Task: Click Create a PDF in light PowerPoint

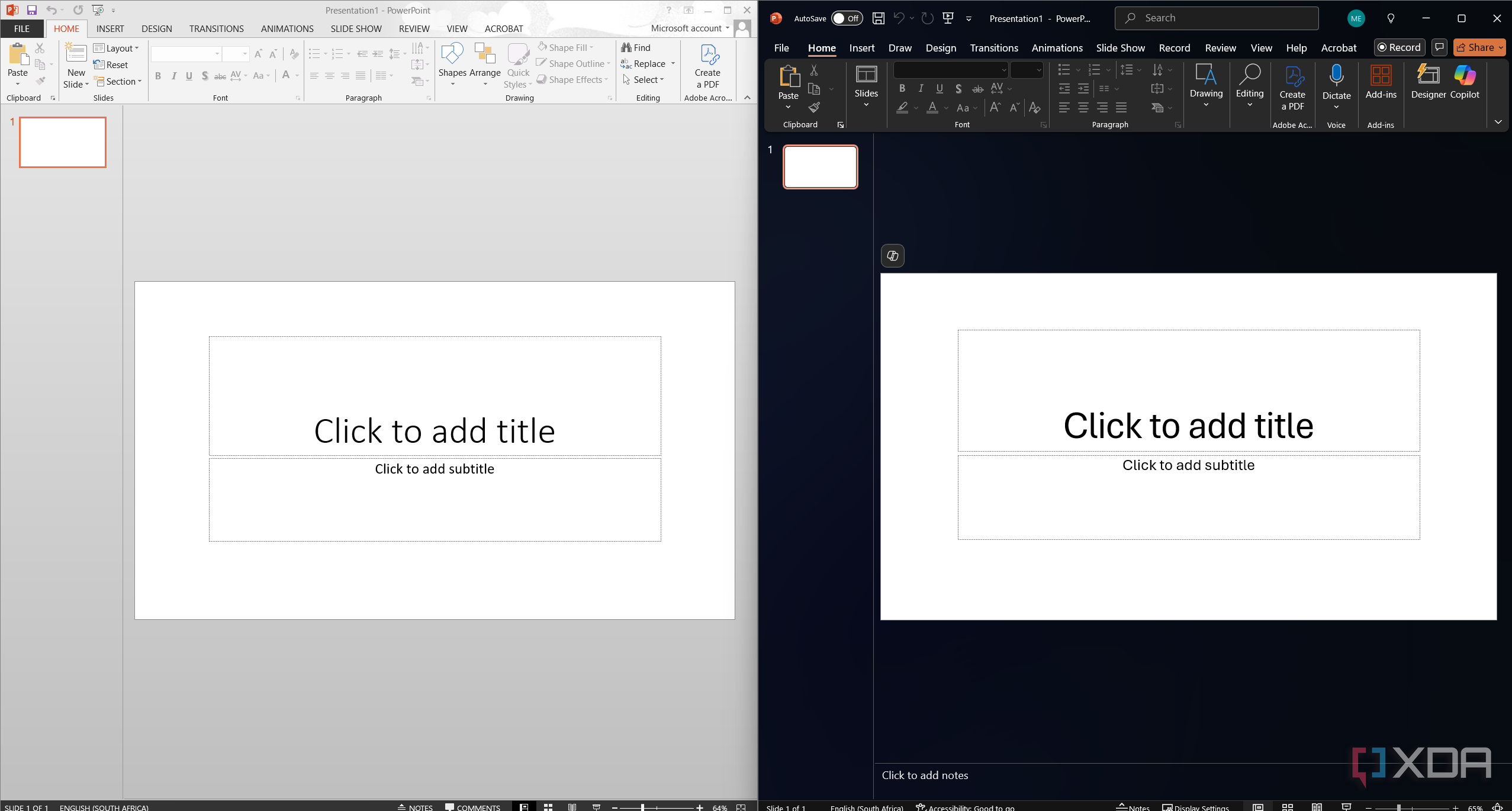Action: point(707,66)
